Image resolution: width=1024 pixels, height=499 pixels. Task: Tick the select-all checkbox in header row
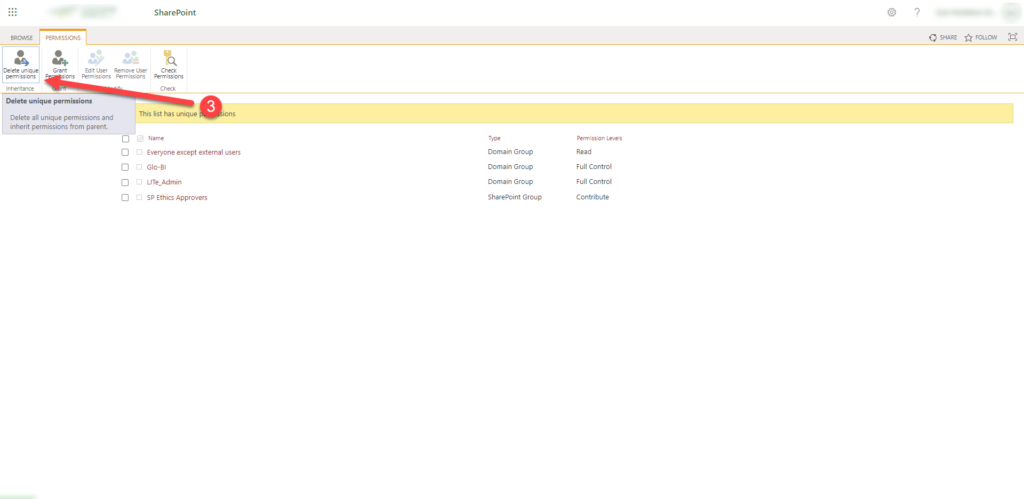[125, 138]
